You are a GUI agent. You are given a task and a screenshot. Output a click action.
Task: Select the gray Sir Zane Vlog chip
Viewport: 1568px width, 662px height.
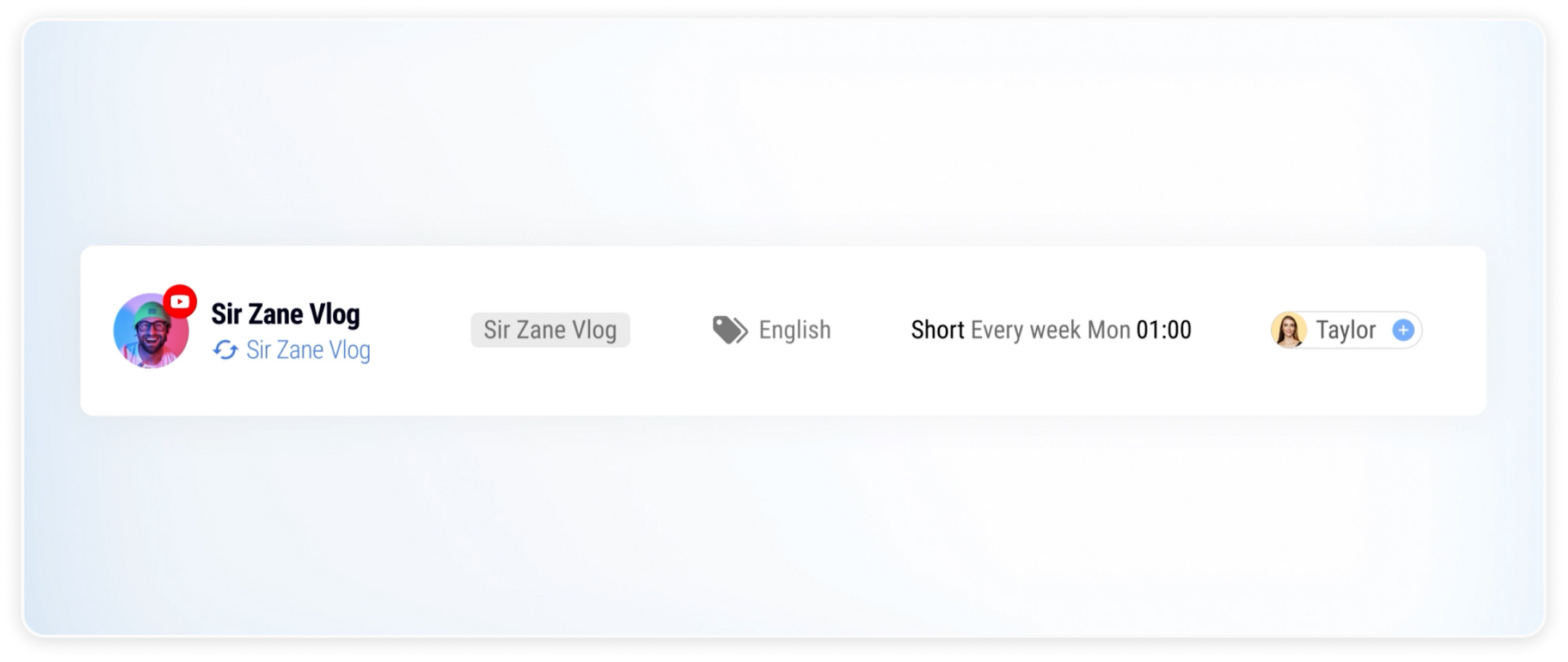click(550, 330)
